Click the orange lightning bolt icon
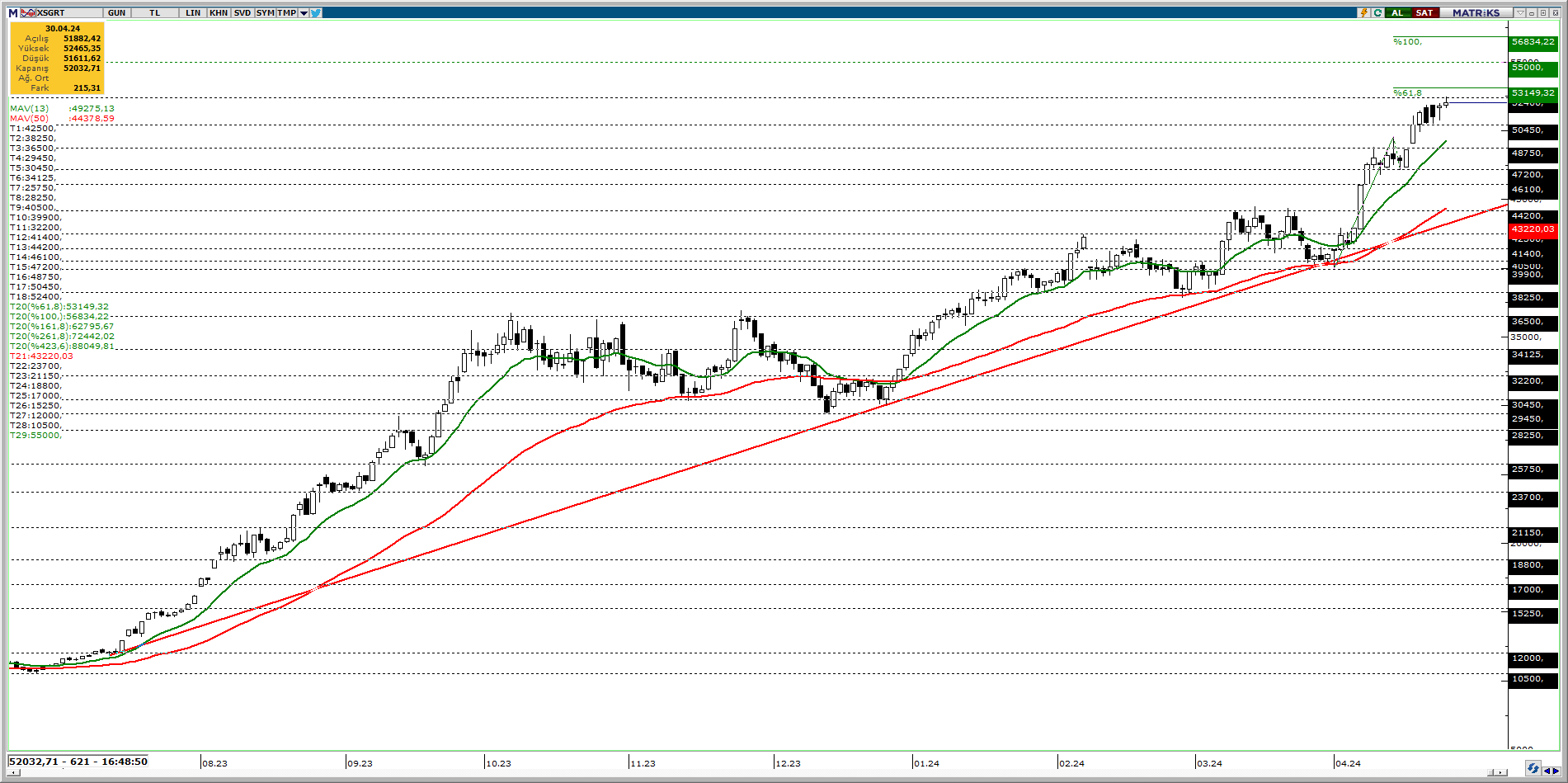The image size is (1568, 783). [x=1364, y=12]
